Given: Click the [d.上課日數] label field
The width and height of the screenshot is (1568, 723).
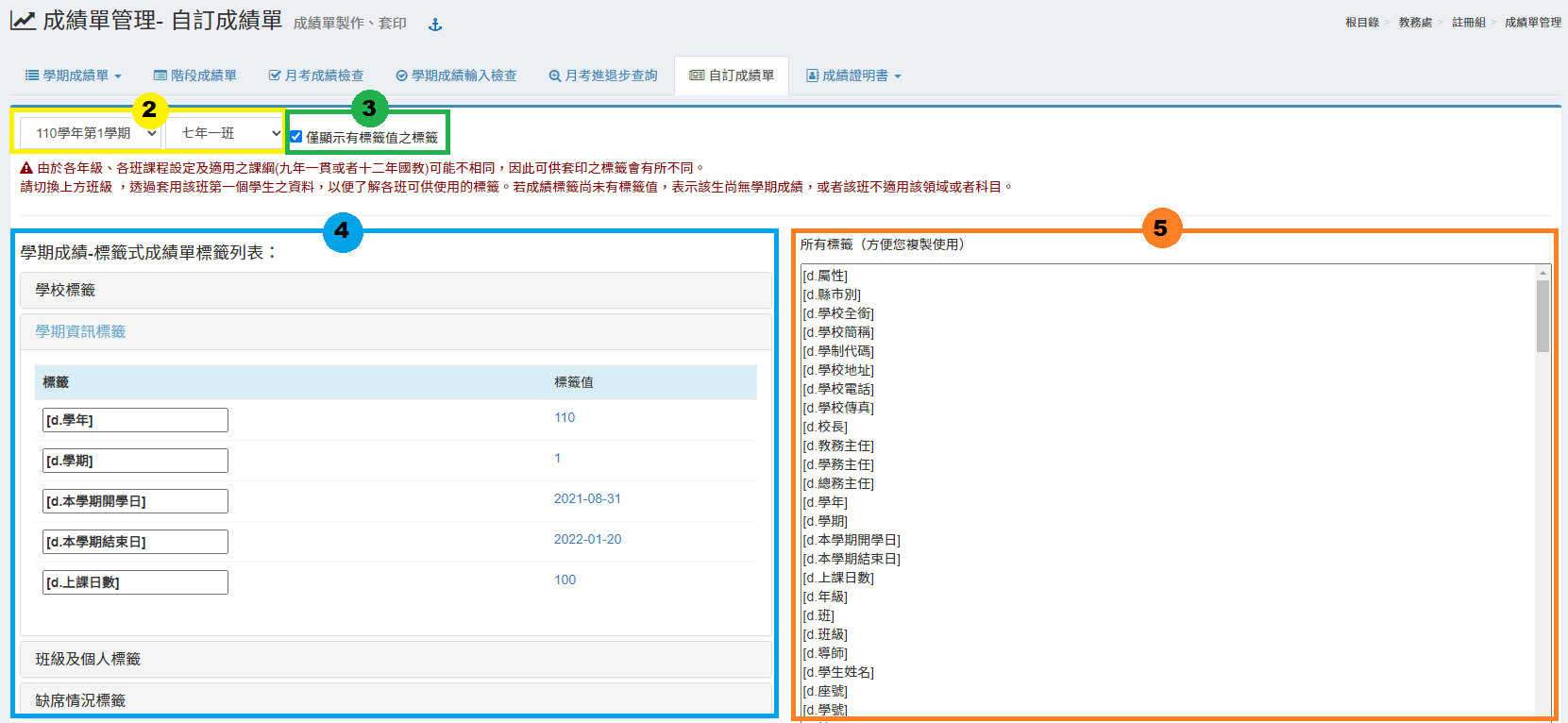Looking at the screenshot, I should click(x=135, y=582).
